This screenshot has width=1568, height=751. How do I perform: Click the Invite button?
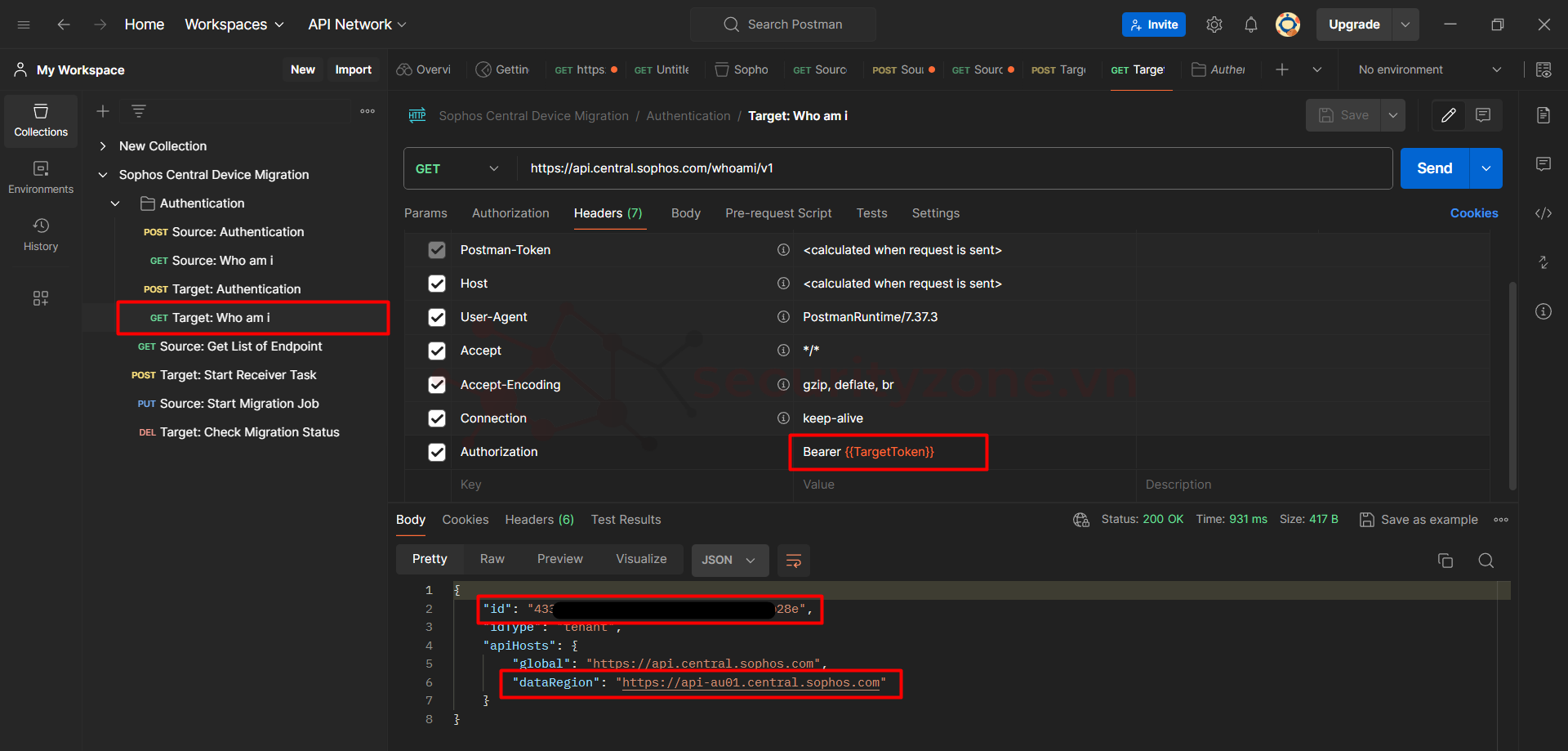point(1154,25)
